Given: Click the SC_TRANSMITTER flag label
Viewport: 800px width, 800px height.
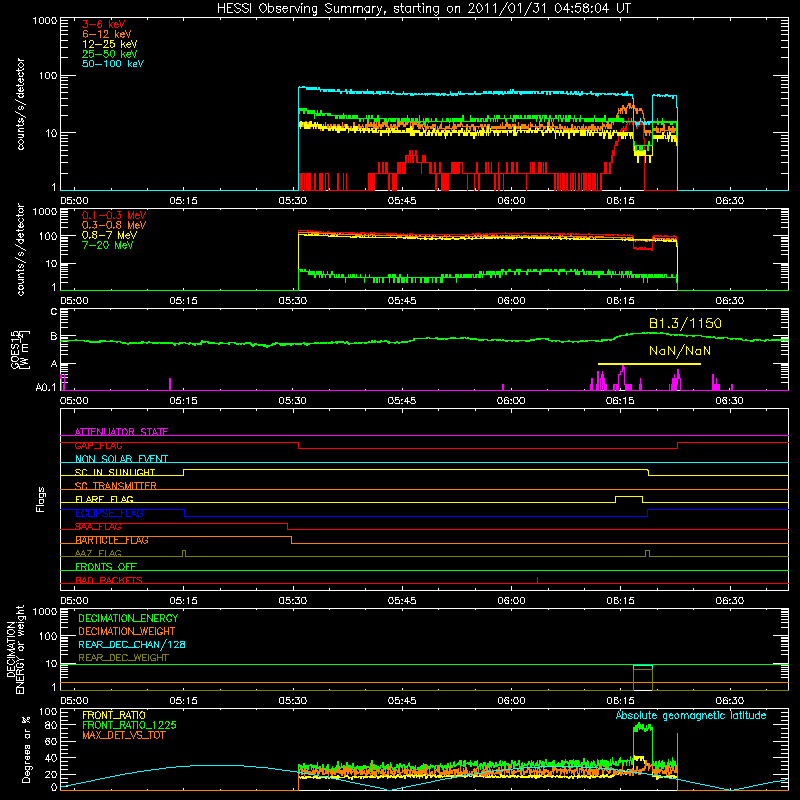Looking at the screenshot, I should point(116,486).
